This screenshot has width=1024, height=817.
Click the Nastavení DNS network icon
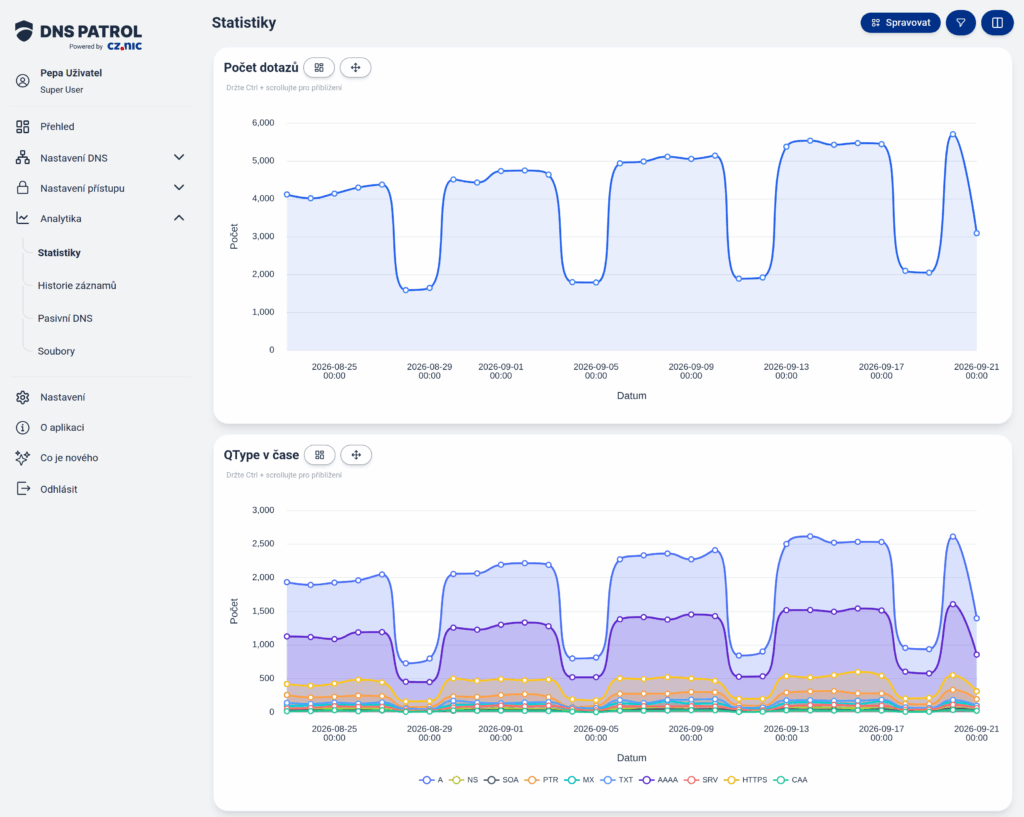point(23,157)
